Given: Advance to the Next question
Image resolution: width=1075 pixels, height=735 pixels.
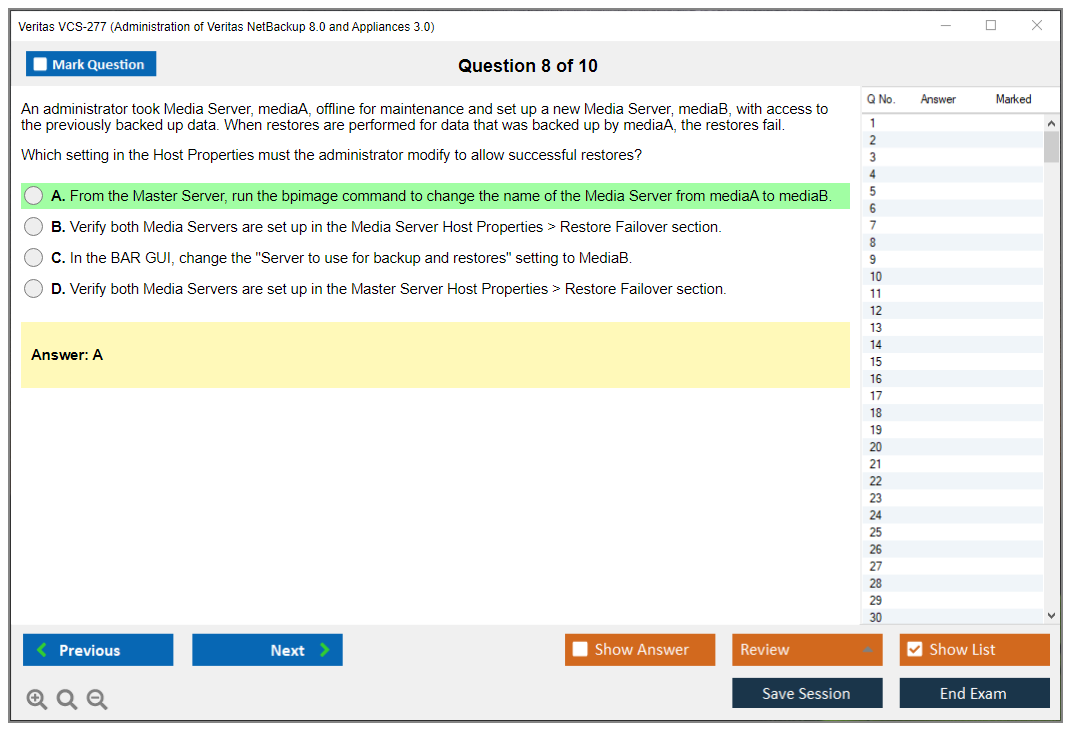Looking at the screenshot, I should (x=267, y=650).
